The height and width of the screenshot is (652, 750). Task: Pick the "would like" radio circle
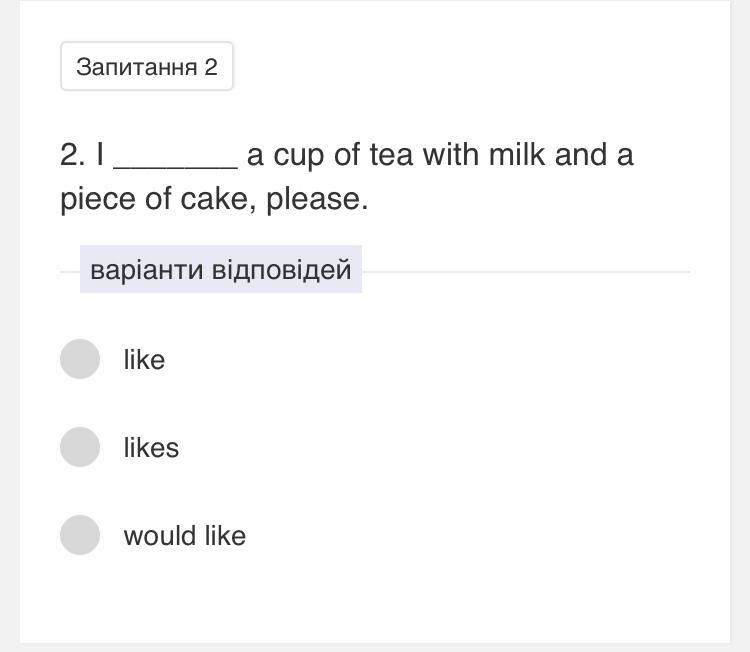80,535
